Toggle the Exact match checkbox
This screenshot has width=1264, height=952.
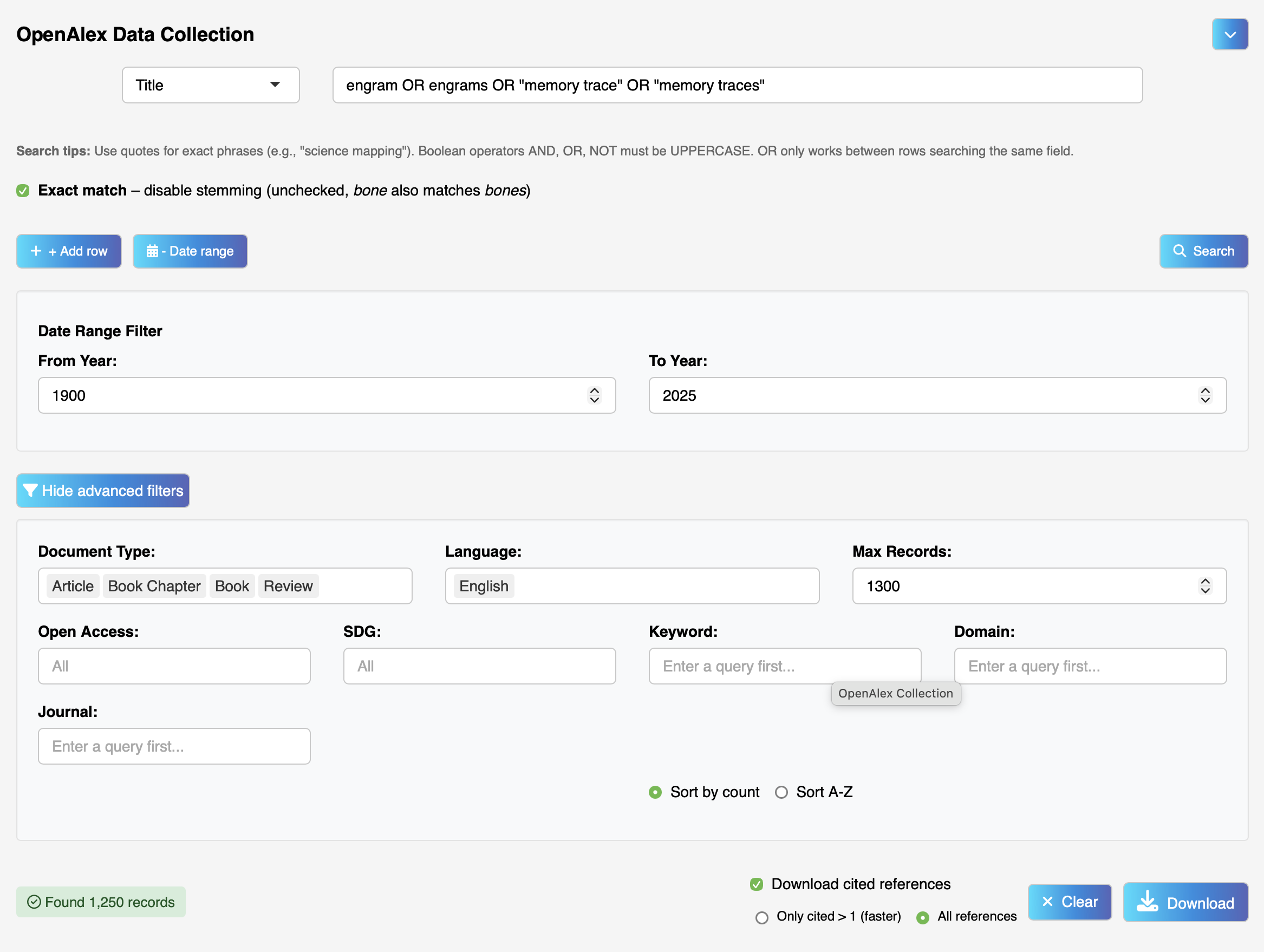[23, 190]
